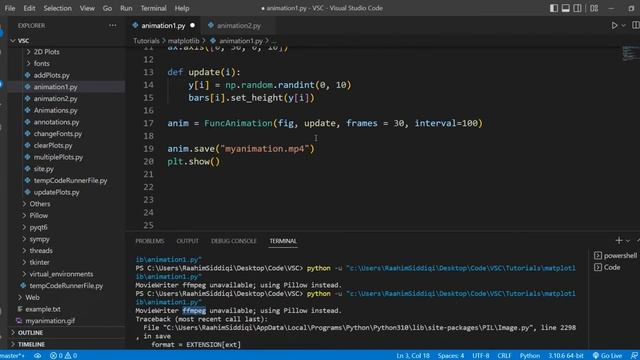Switch to the OUTPUT panel tab
Screen dimensions: 640x360
coord(187,241)
